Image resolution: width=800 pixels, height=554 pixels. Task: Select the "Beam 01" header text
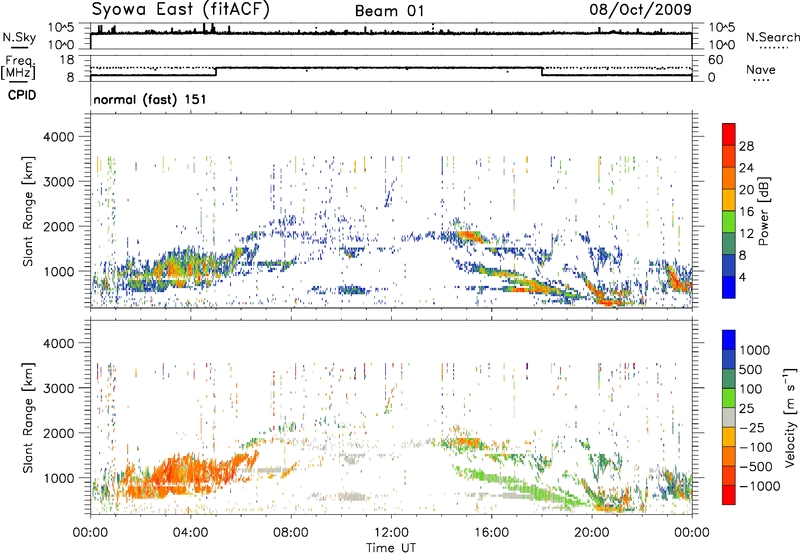(x=389, y=11)
